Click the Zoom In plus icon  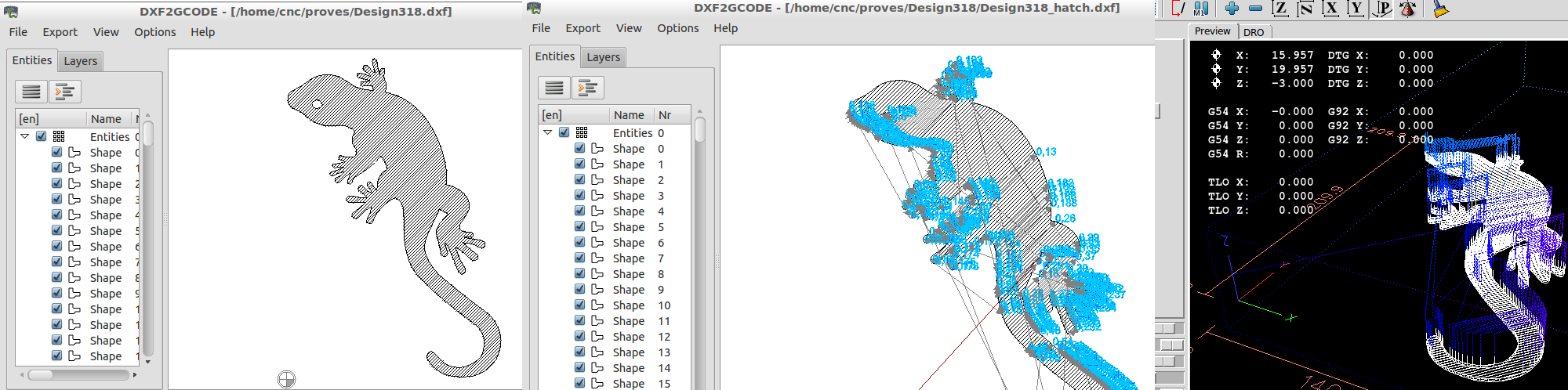point(1232,9)
